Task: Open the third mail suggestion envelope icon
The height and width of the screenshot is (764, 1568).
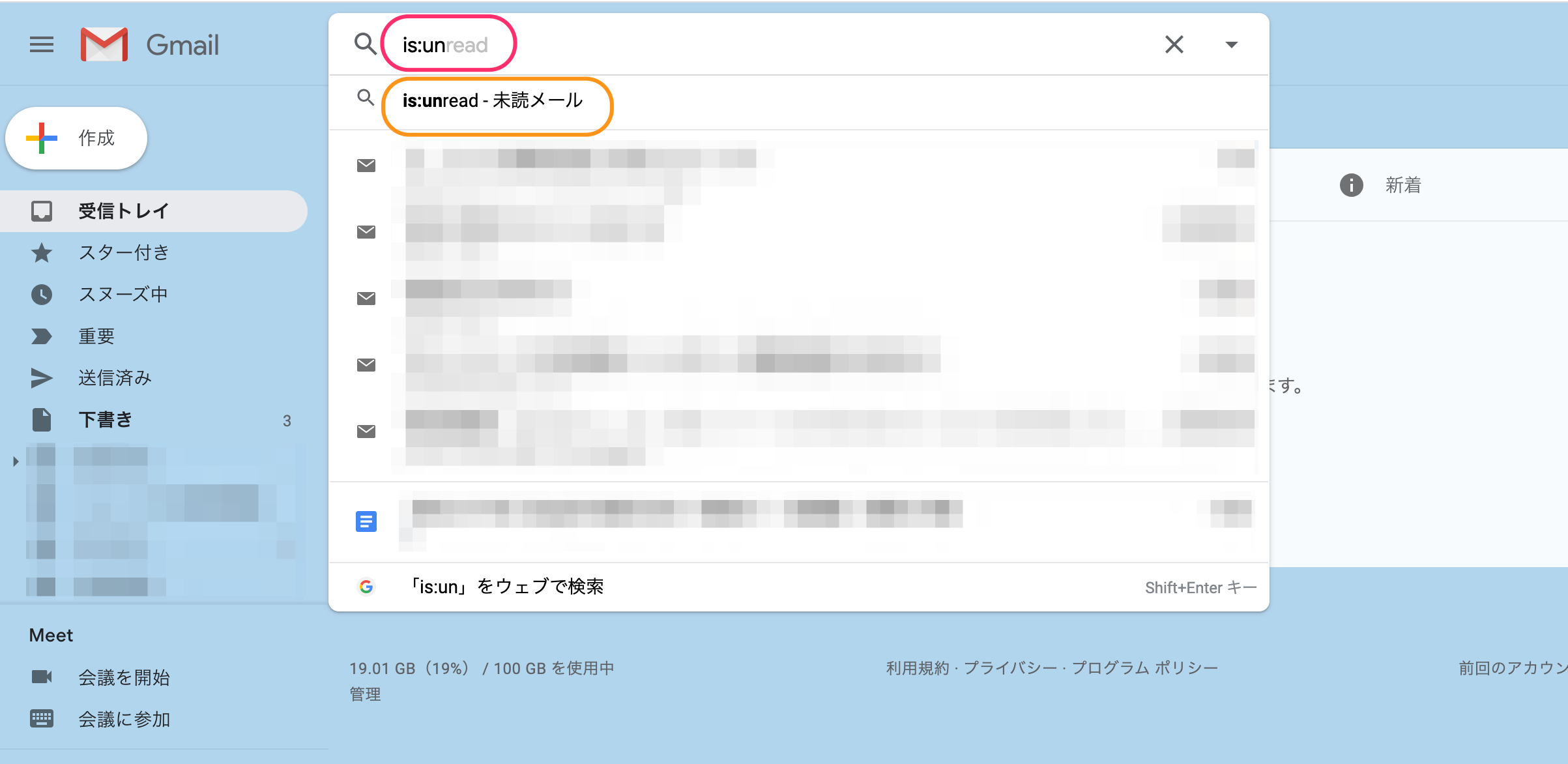Action: coord(366,299)
